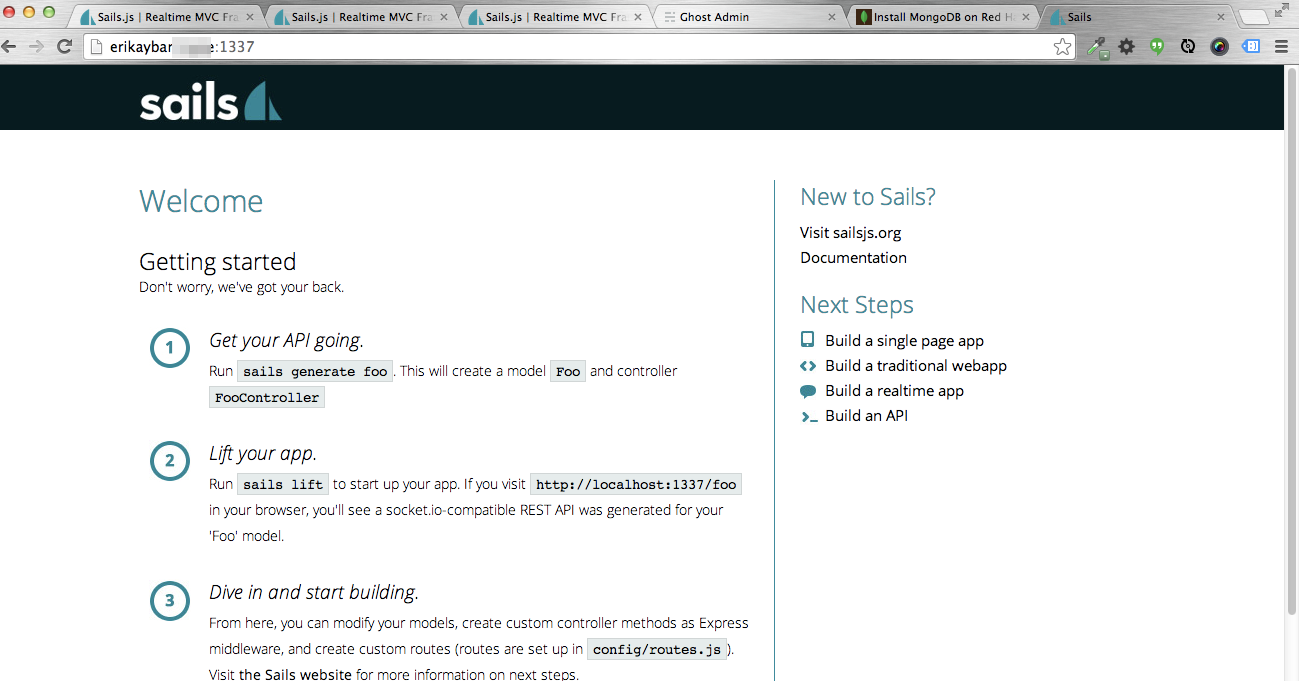Open the green Hangouts quote extension
Viewport: 1299px width, 681px height.
pos(1157,46)
